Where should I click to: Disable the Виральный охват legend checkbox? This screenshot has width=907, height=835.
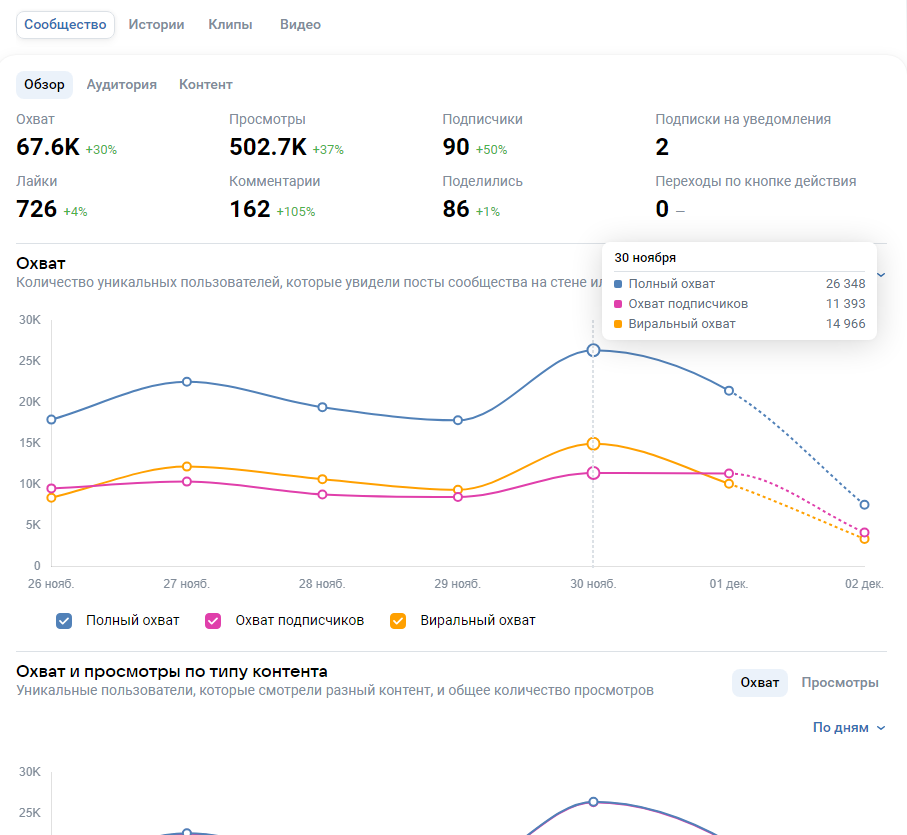point(398,621)
